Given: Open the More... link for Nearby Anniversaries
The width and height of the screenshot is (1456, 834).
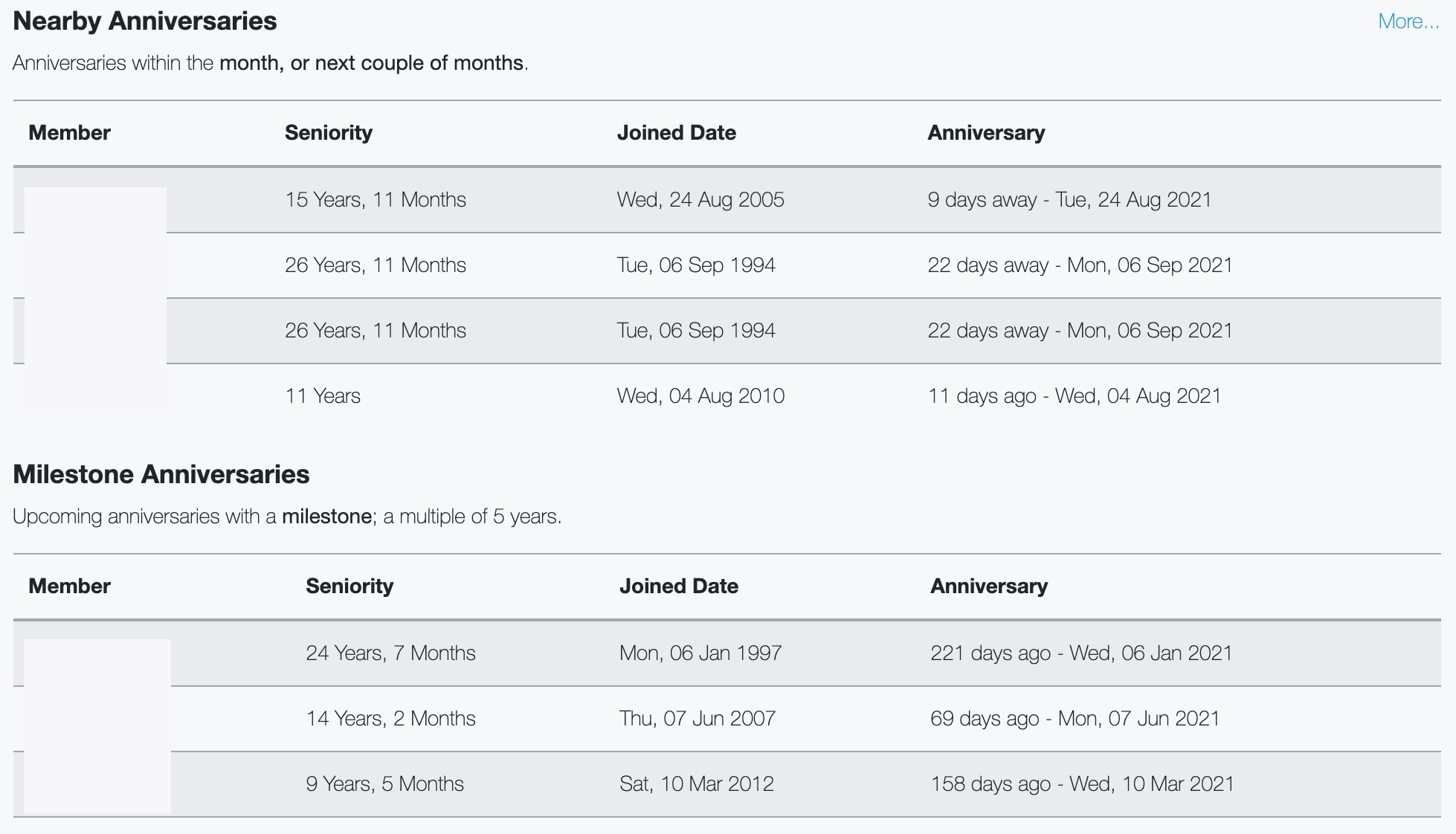Looking at the screenshot, I should (x=1409, y=21).
